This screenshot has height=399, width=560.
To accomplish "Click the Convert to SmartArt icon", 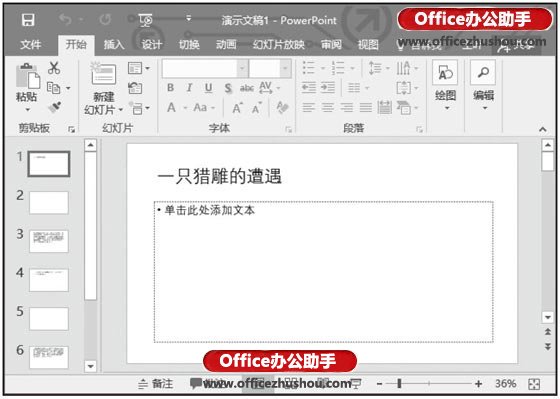I will click(x=404, y=108).
